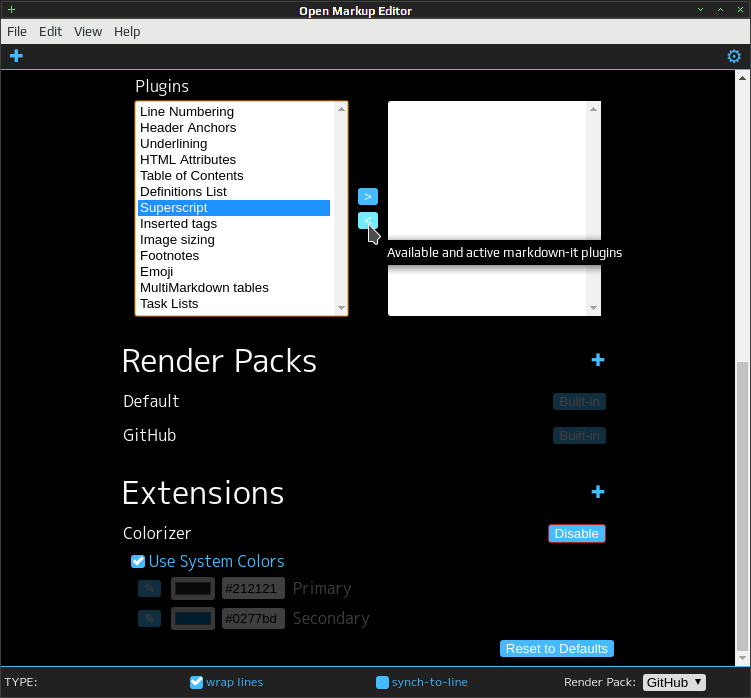This screenshot has width=751, height=698.
Task: Click the Built-in button for Default pack
Action: click(580, 401)
